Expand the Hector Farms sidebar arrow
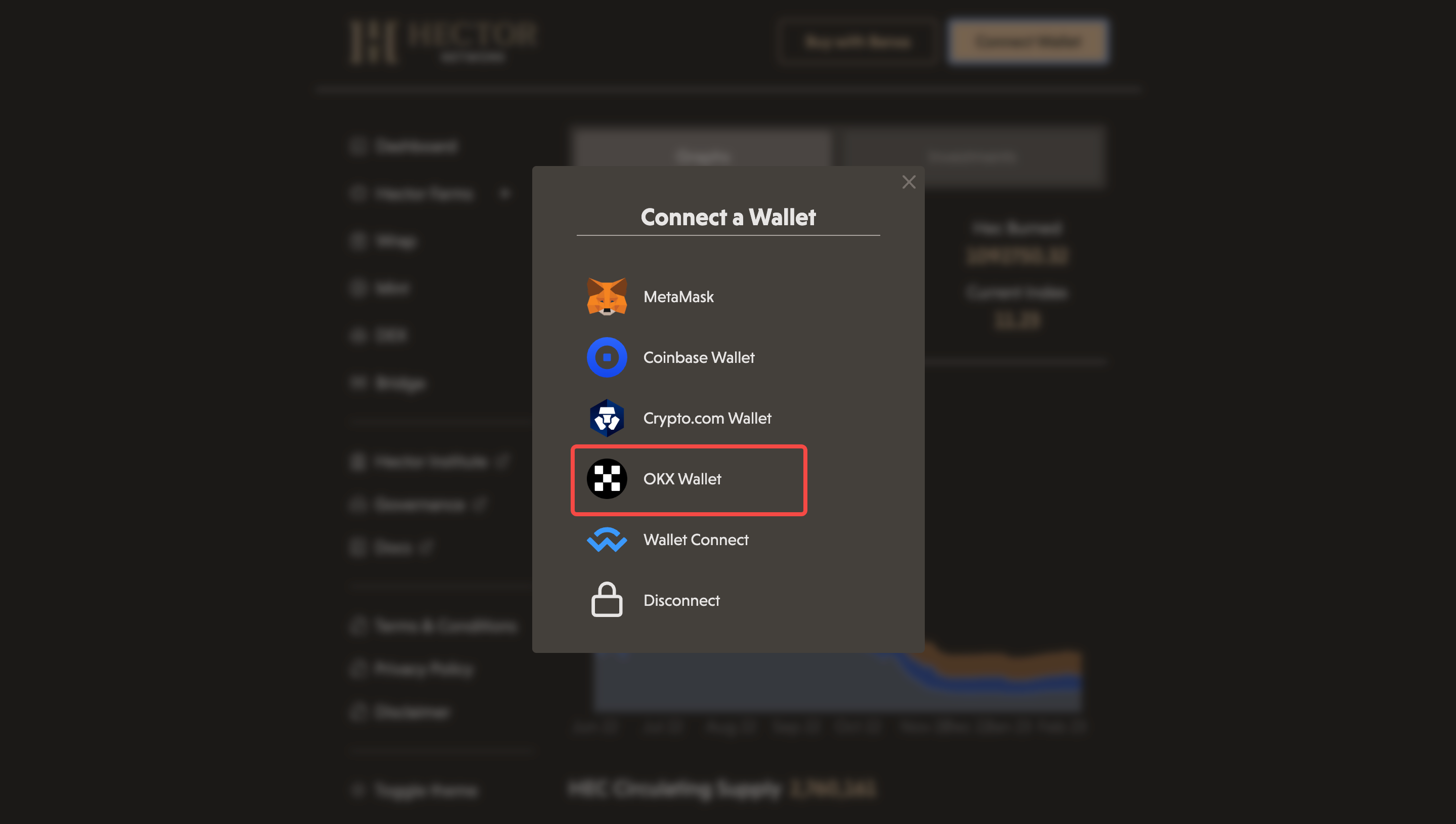This screenshot has width=1456, height=824. [x=504, y=194]
